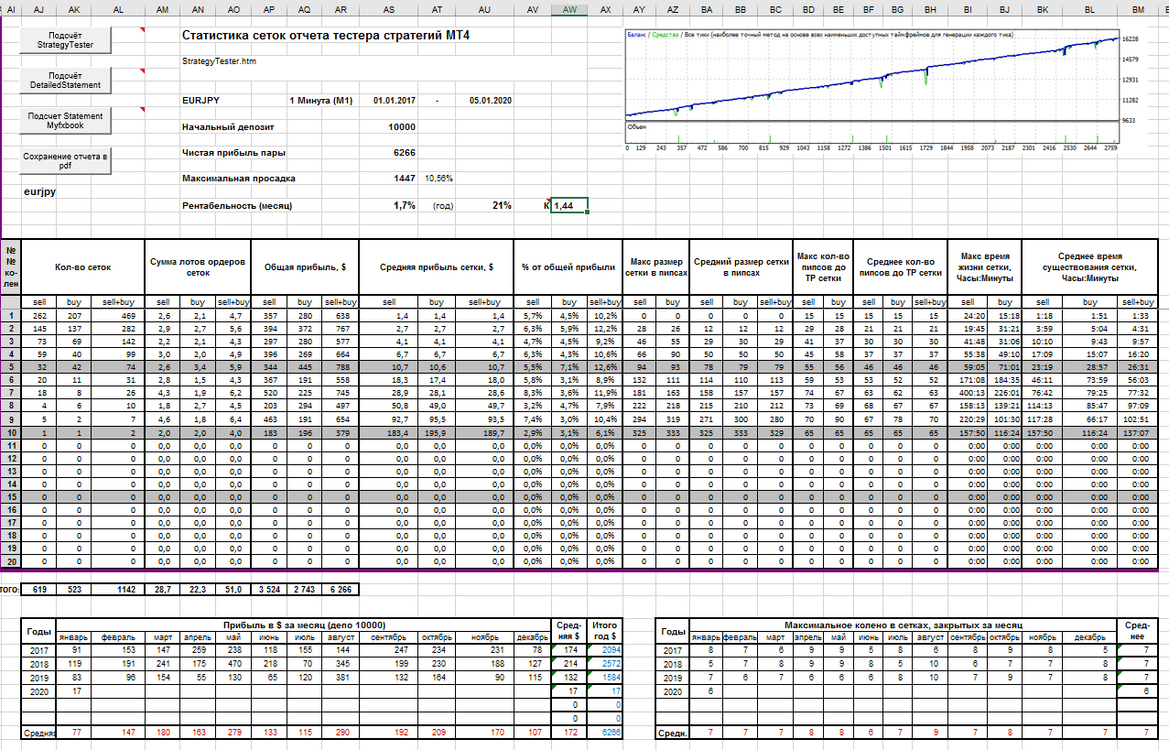Viewport: 1169px width, 750px height.
Task: Click 'Итого год $' column header
Action: (x=605, y=631)
